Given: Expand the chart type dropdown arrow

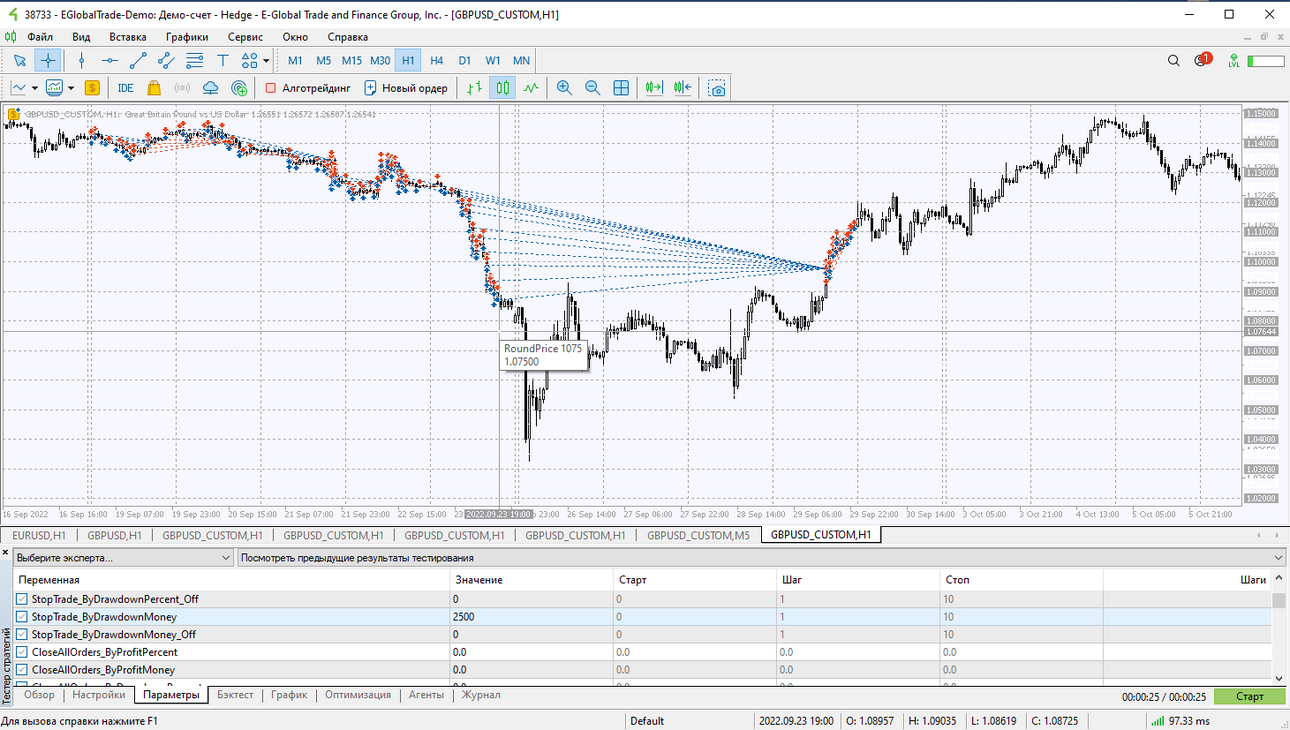Looking at the screenshot, I should click(x=35, y=88).
